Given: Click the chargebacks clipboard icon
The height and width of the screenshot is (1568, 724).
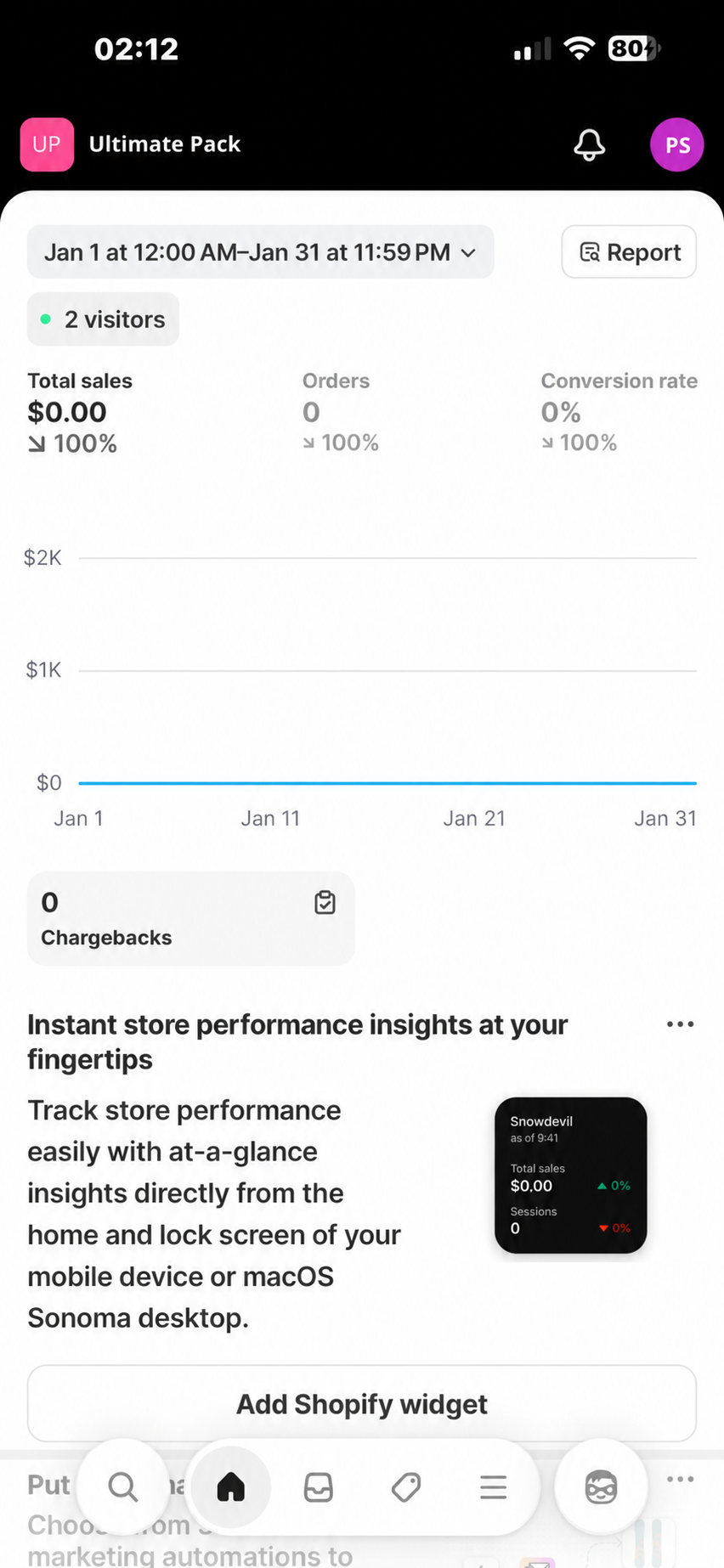Looking at the screenshot, I should pyautogui.click(x=325, y=902).
